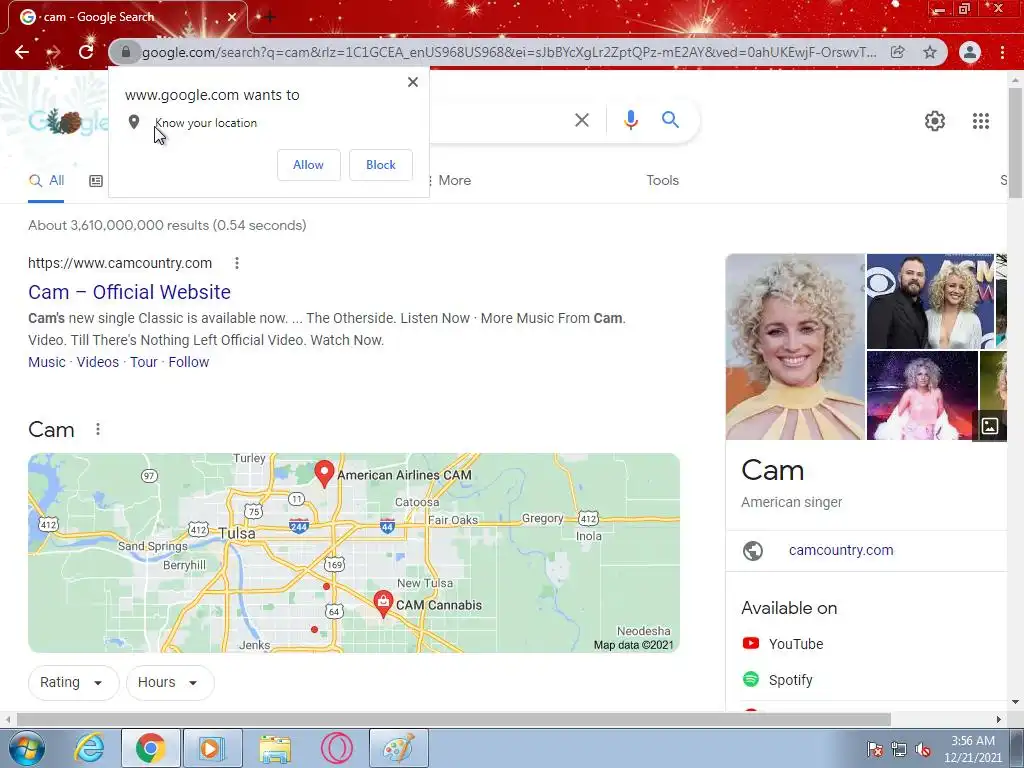Open the share page icon in address bar
The width and height of the screenshot is (1024, 768).
point(897,52)
